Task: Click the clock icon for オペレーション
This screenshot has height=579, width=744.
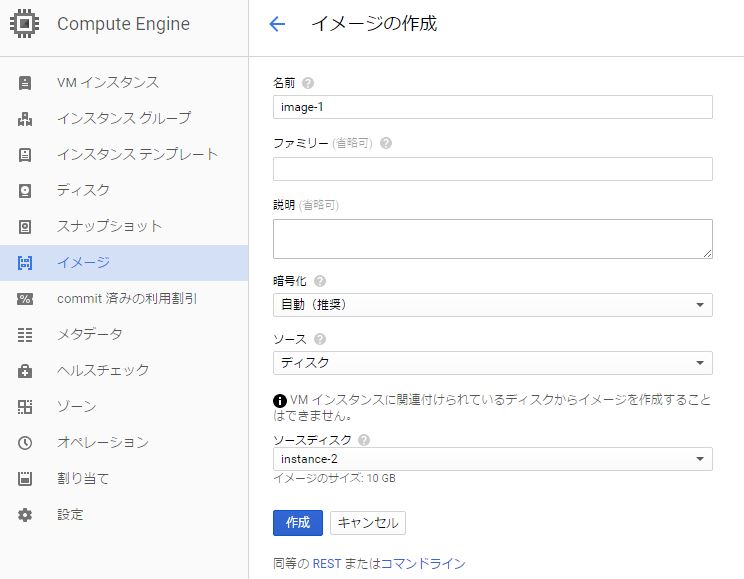Action: tap(25, 443)
